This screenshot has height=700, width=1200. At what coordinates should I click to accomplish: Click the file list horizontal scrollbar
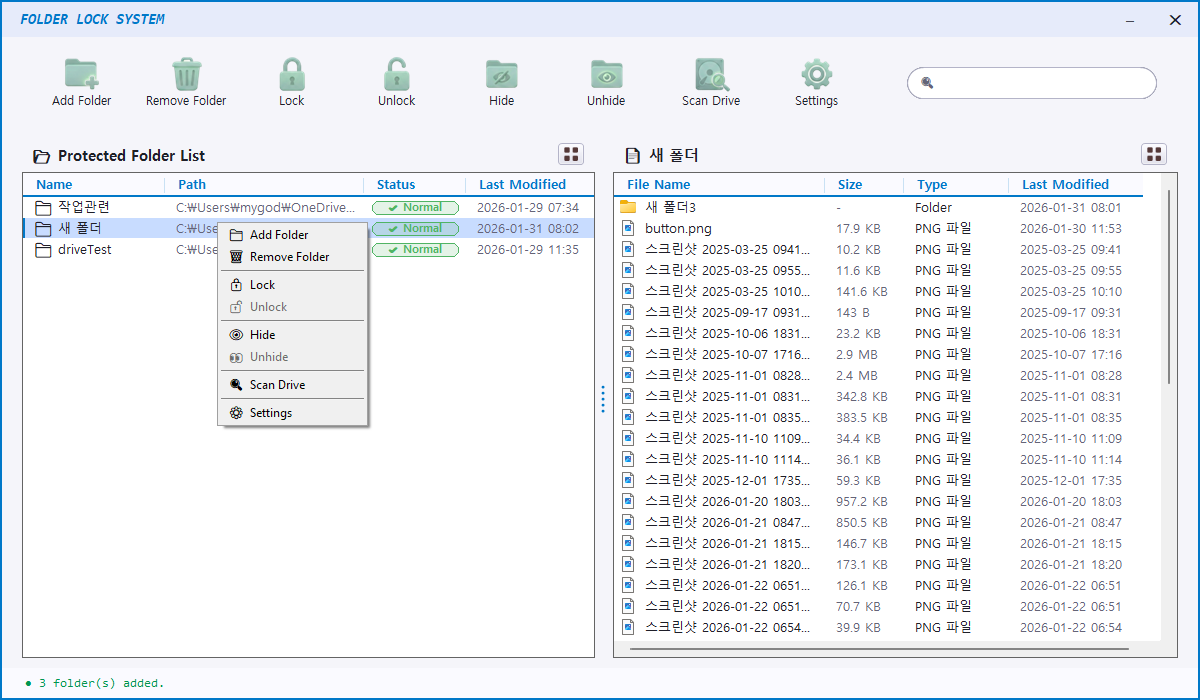pyautogui.click(x=880, y=649)
